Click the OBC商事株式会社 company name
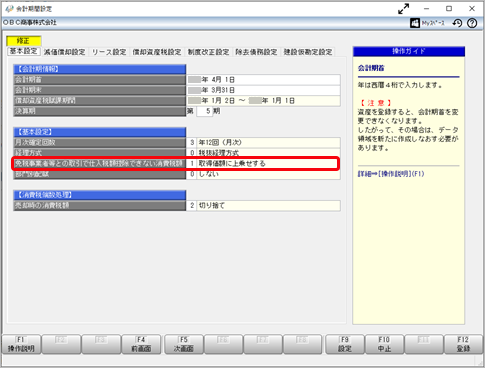The width and height of the screenshot is (485, 368). [30, 23]
